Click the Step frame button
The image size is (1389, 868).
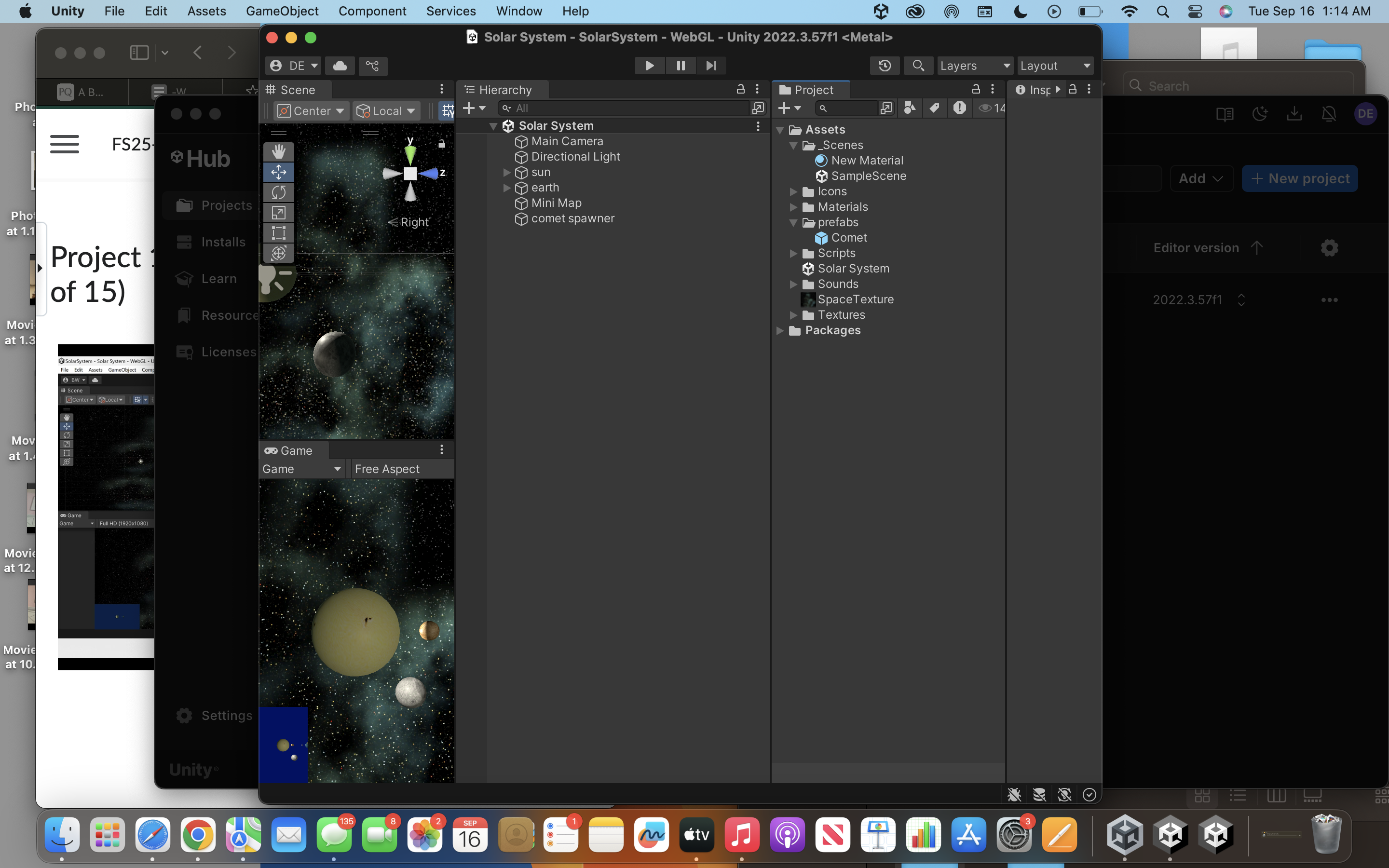click(711, 66)
